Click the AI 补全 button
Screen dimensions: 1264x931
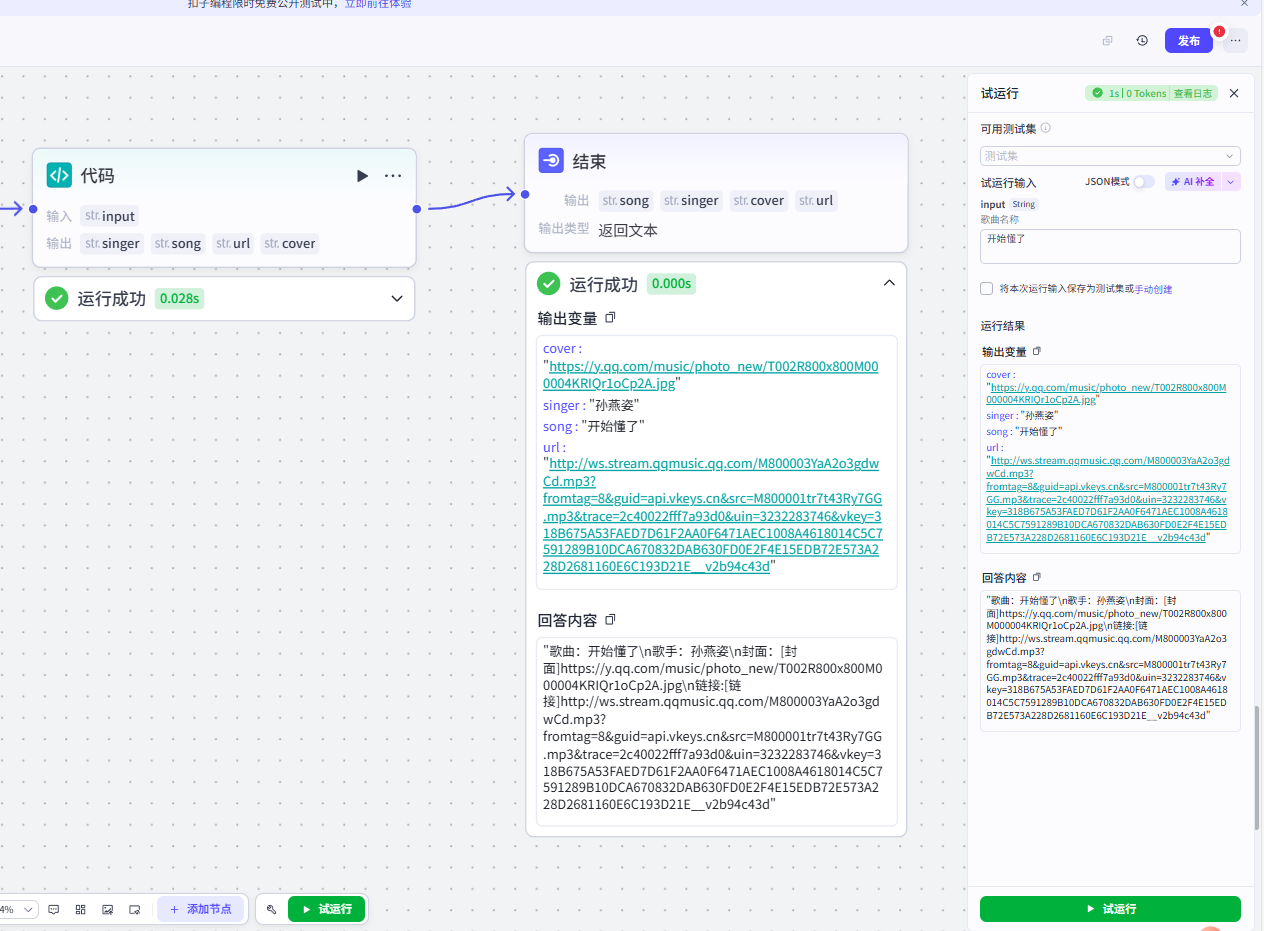coord(1193,182)
